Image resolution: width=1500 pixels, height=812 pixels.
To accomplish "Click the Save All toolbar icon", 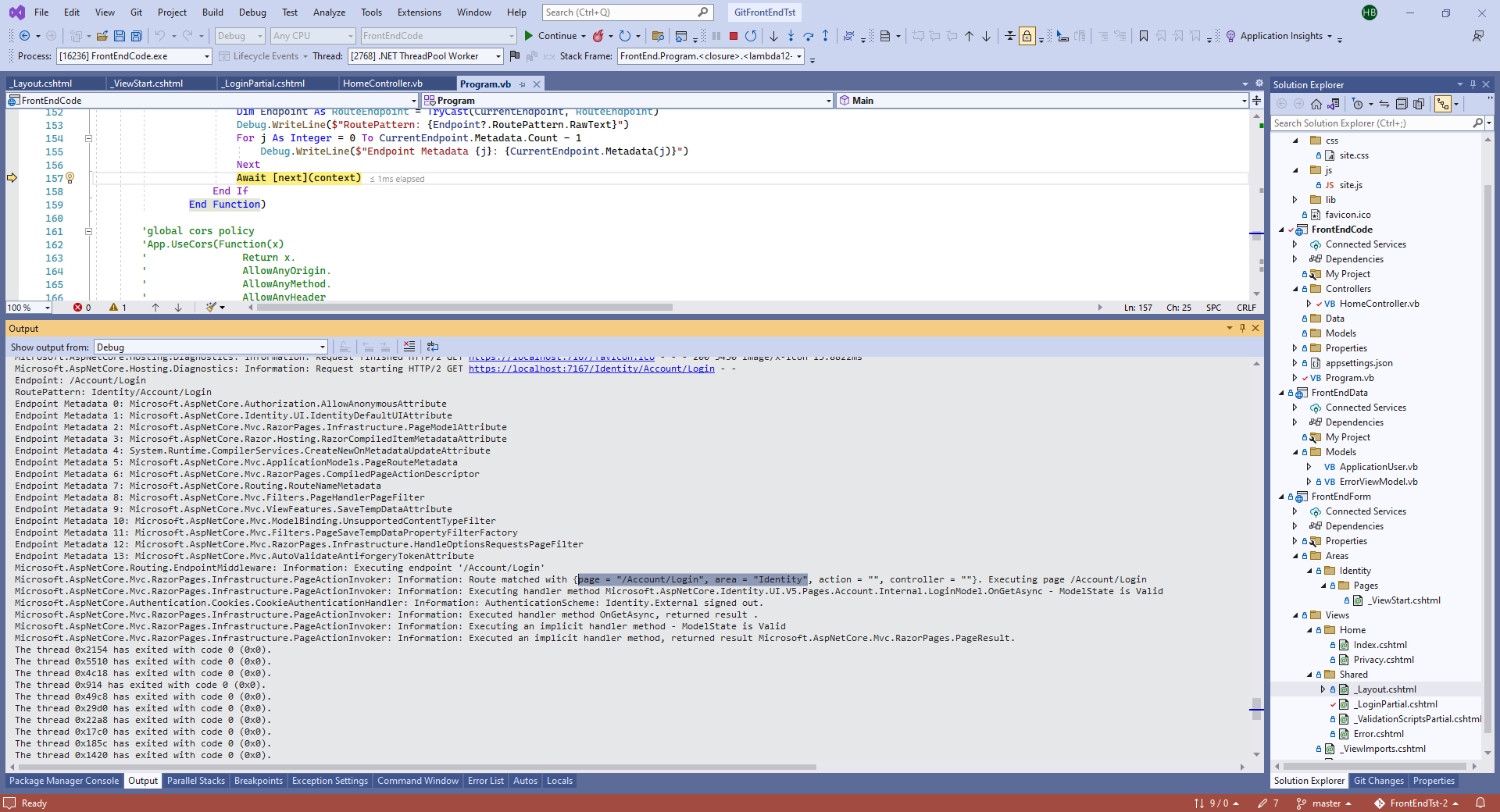I will pos(137,36).
